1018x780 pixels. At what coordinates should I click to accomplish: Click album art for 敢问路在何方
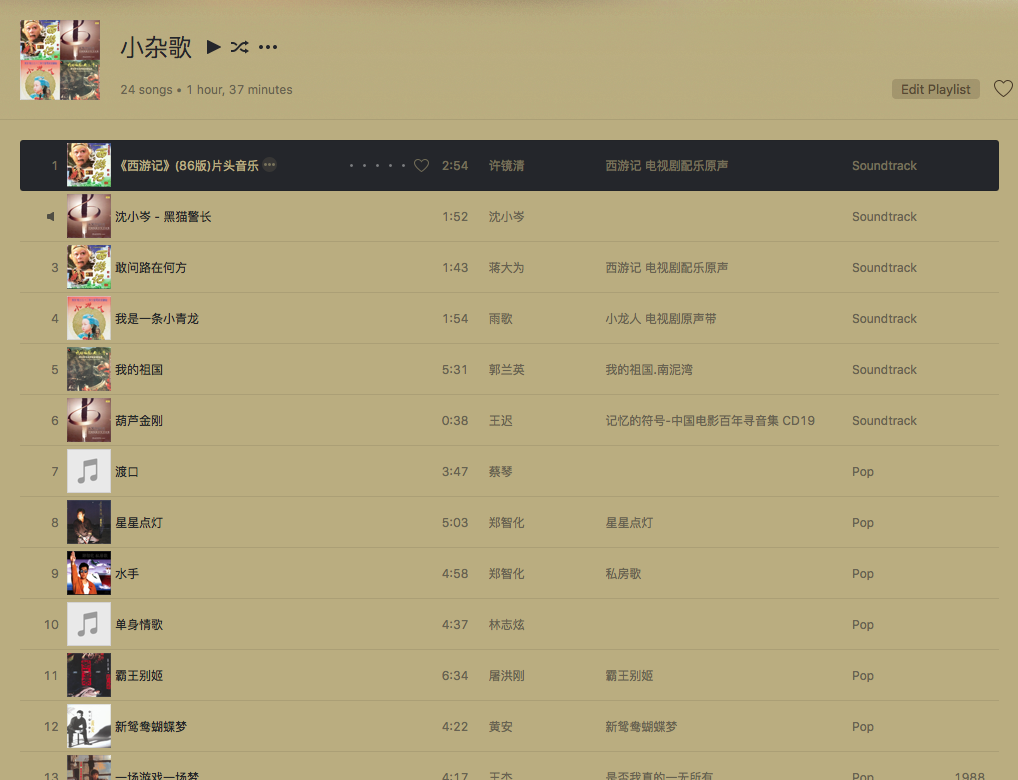tap(89, 268)
